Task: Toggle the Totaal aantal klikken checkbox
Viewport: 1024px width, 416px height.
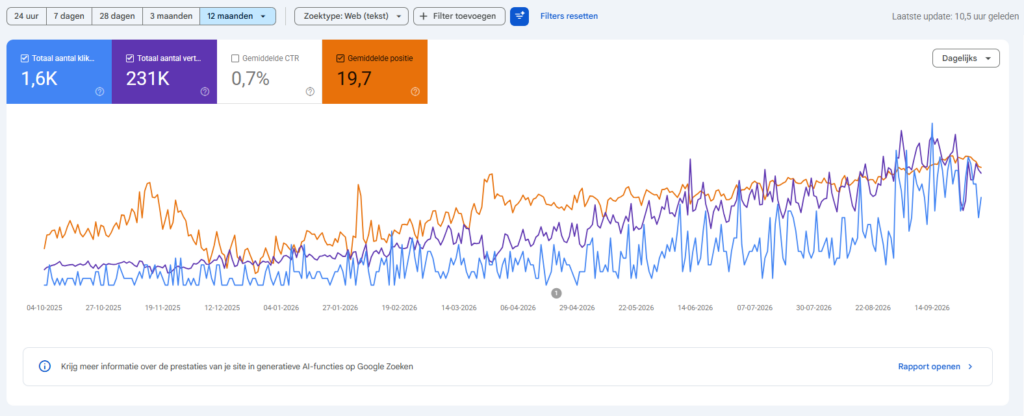Action: [25, 58]
